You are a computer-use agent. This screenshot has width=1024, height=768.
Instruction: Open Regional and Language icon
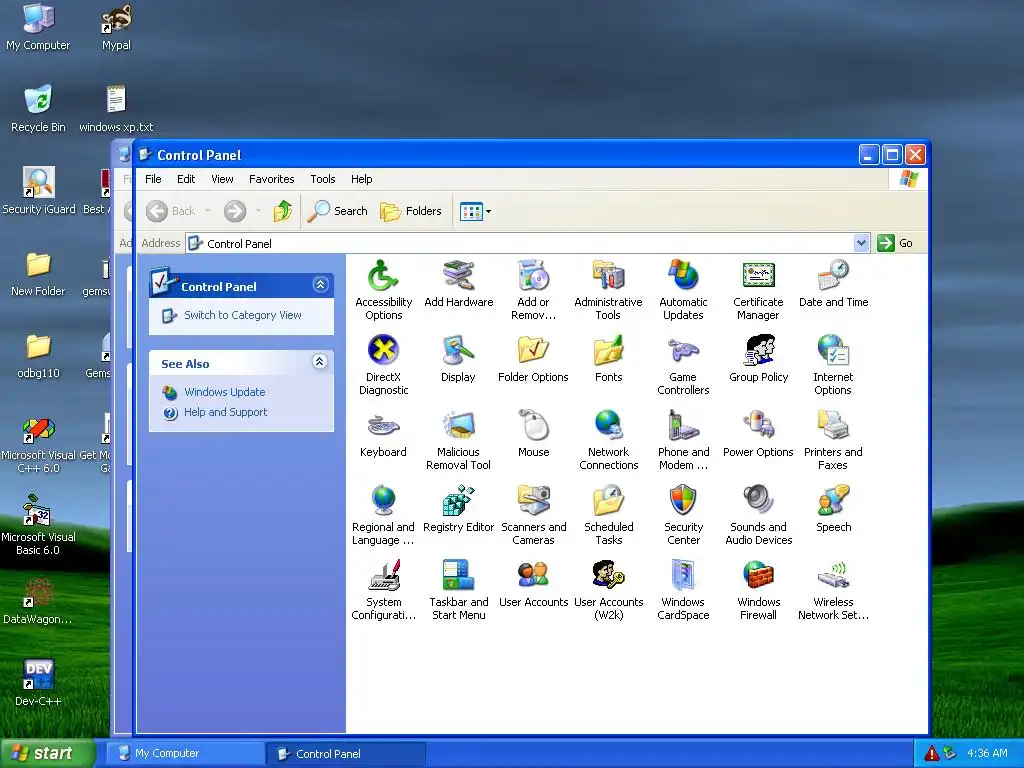[383, 501]
